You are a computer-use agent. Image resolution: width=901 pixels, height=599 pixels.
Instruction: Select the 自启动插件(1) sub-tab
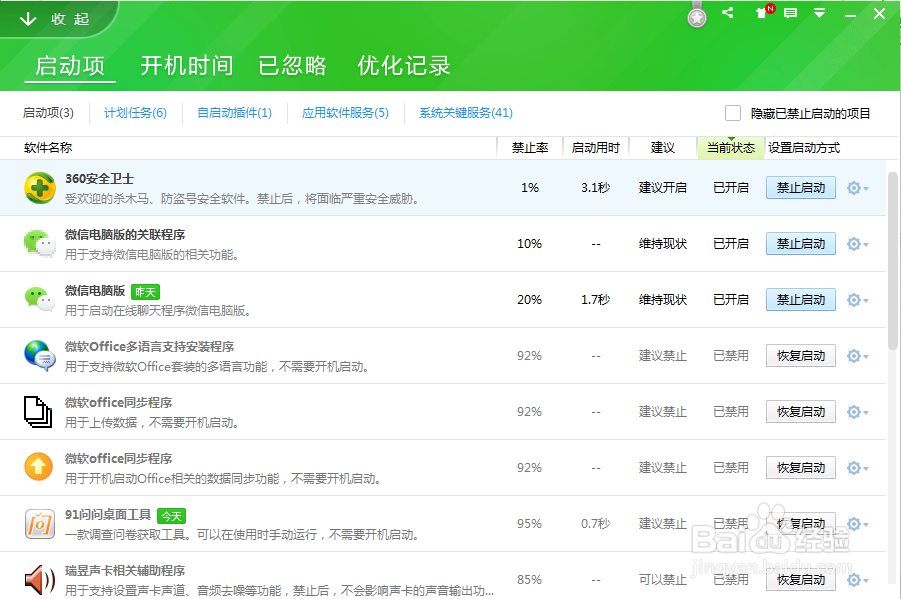(234, 113)
